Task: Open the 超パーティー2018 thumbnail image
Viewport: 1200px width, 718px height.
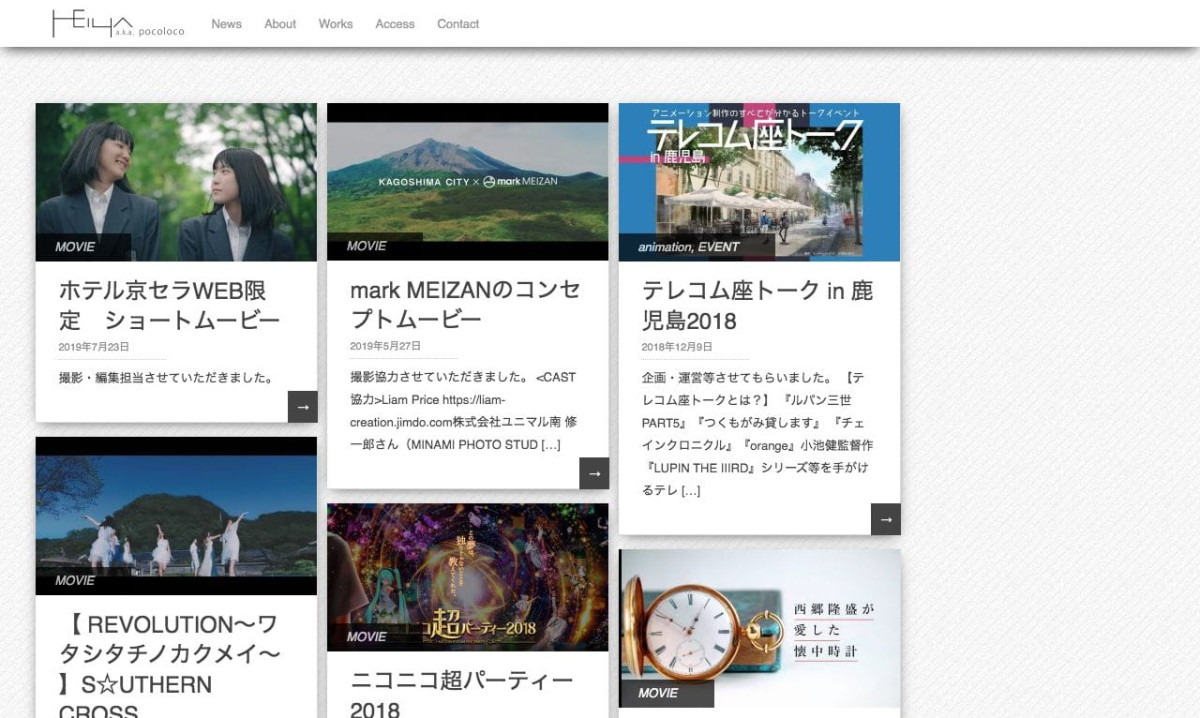Action: click(x=468, y=577)
